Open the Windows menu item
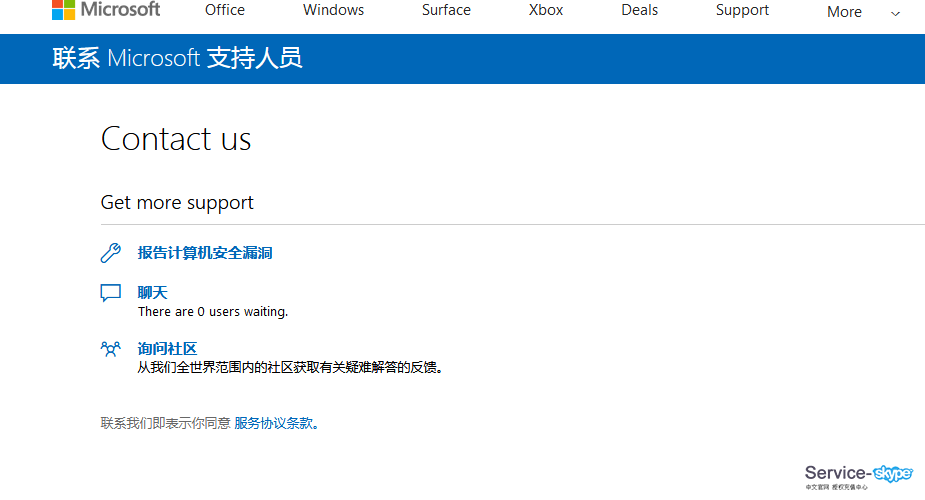Screen dimensions: 925x500 (333, 10)
